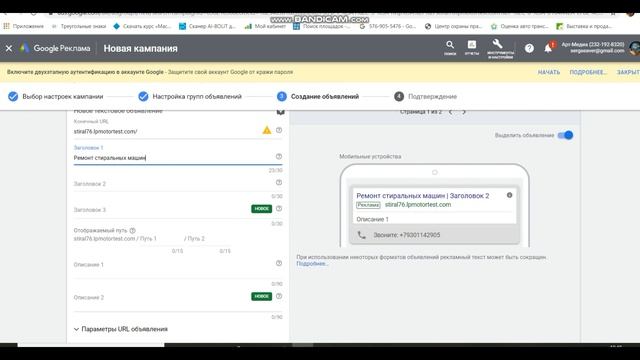This screenshot has width=640, height=360.
Task: Click the Path 1 input field
Action: click(x=160, y=239)
